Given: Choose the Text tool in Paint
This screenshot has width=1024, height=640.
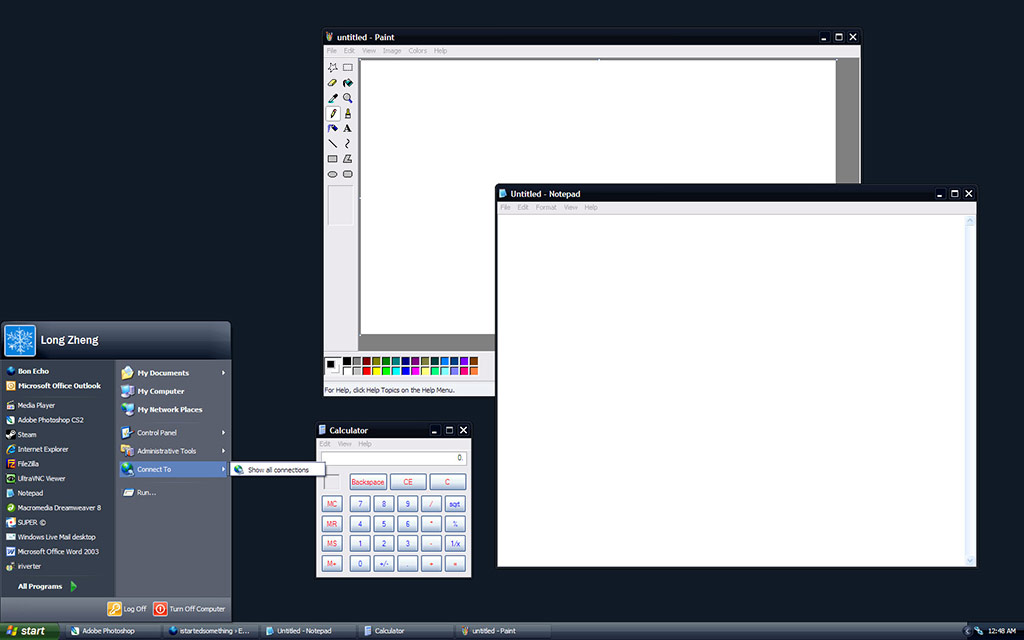Looking at the screenshot, I should coord(347,128).
